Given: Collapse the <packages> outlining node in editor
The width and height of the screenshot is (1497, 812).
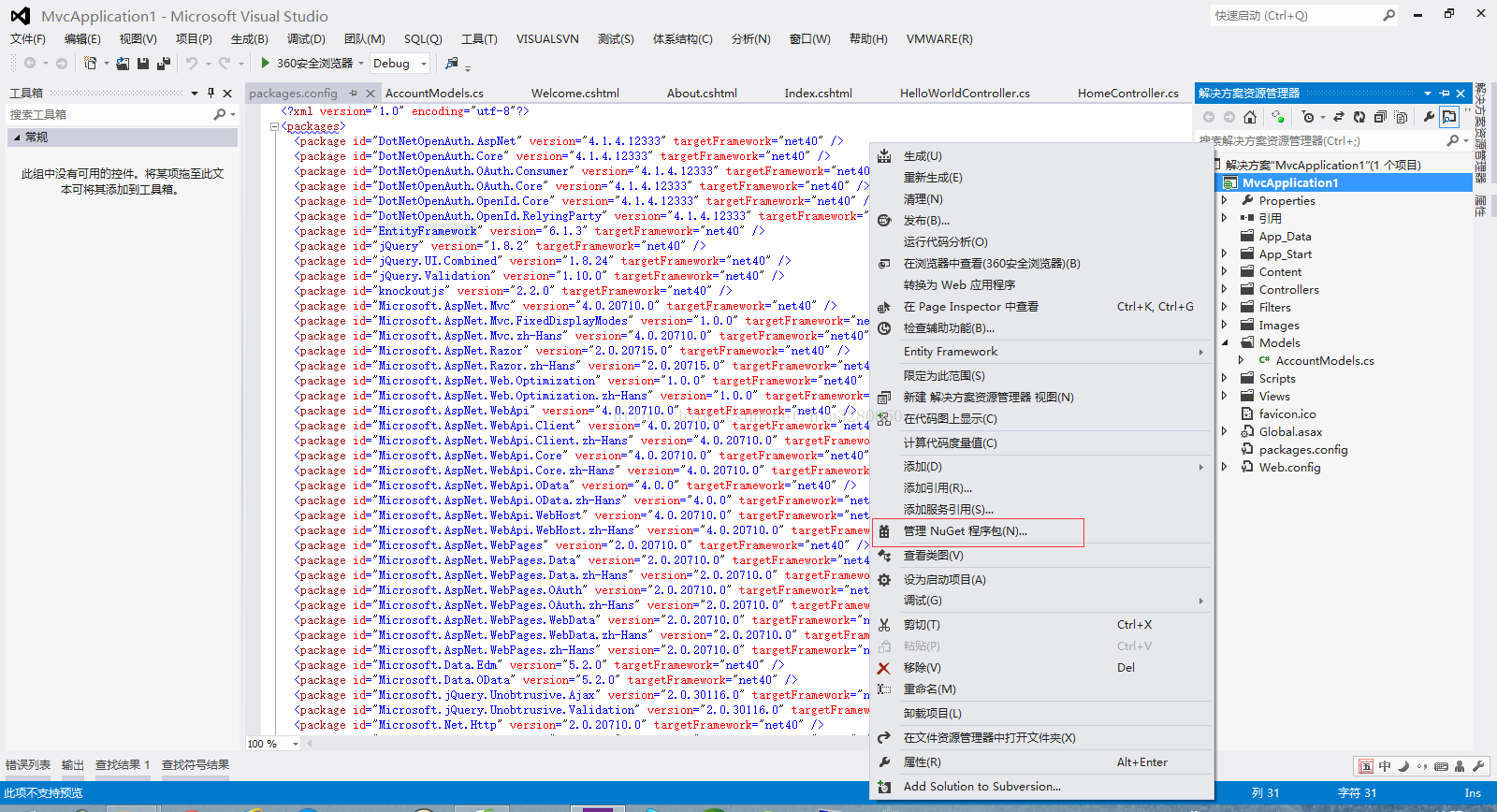Looking at the screenshot, I should coord(274,126).
